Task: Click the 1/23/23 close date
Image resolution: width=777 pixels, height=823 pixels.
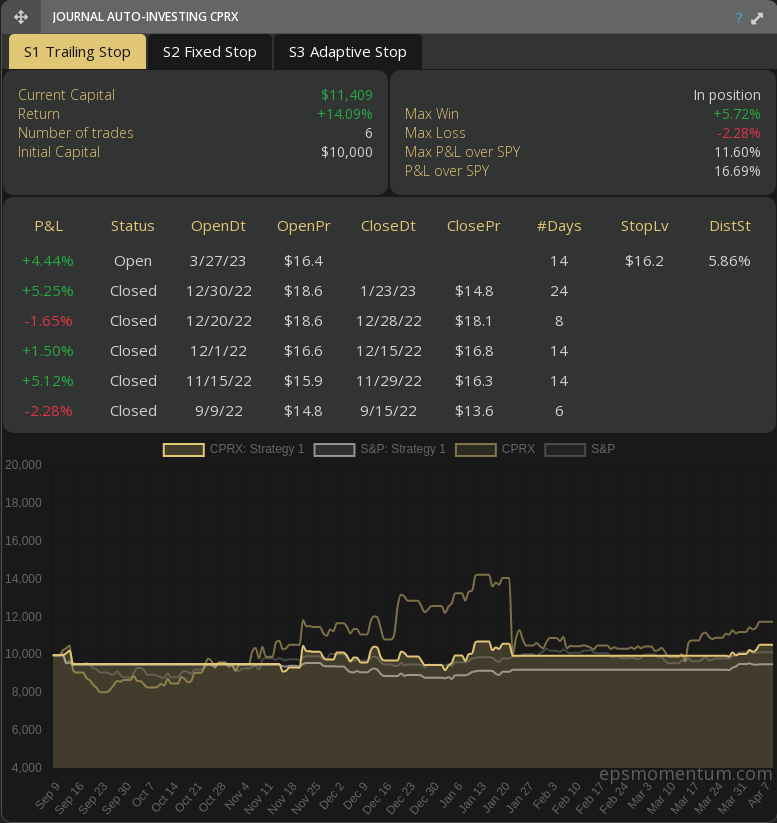Action: (x=388, y=291)
